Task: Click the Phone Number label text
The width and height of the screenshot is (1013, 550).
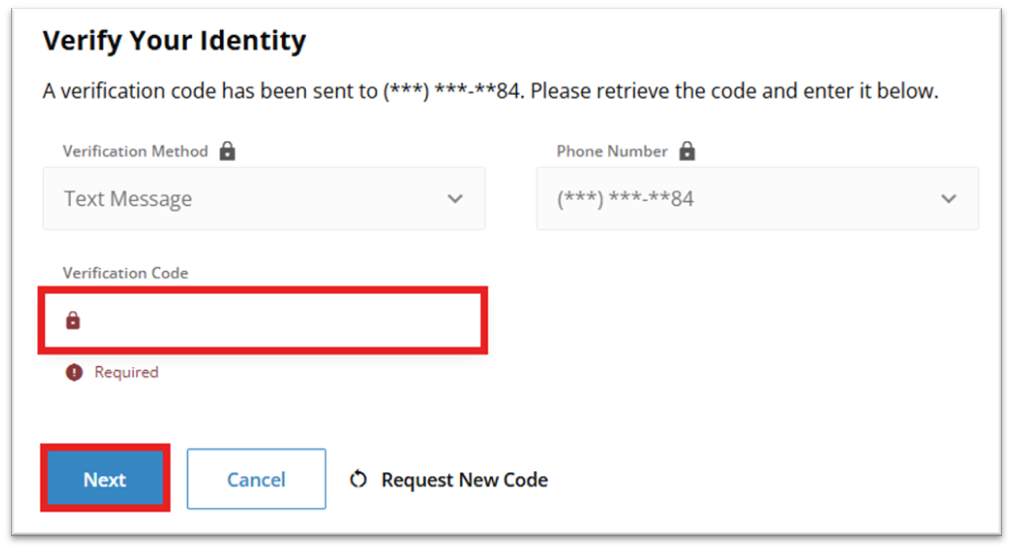Action: (x=612, y=152)
